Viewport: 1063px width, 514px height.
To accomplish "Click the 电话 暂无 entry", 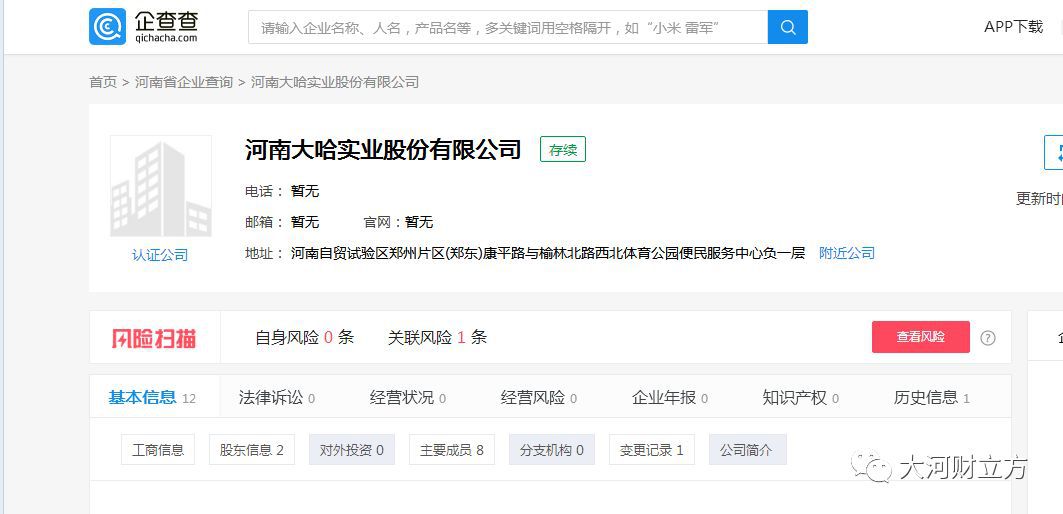I will point(282,192).
